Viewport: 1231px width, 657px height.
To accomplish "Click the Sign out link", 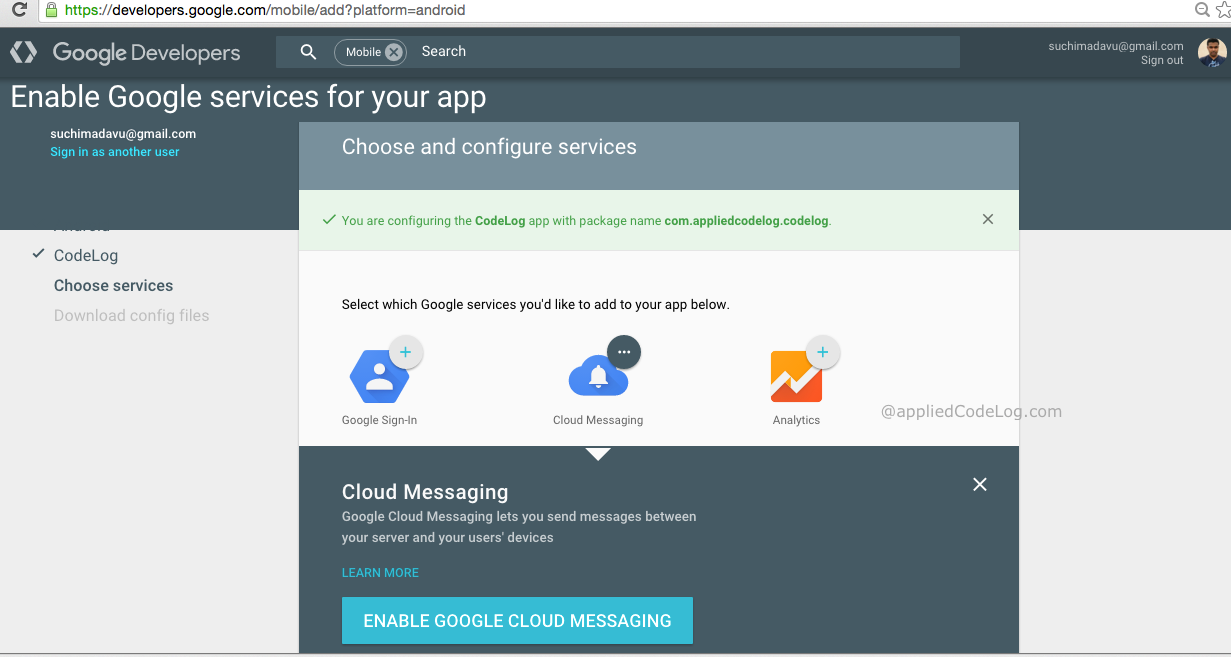I will (1162, 60).
